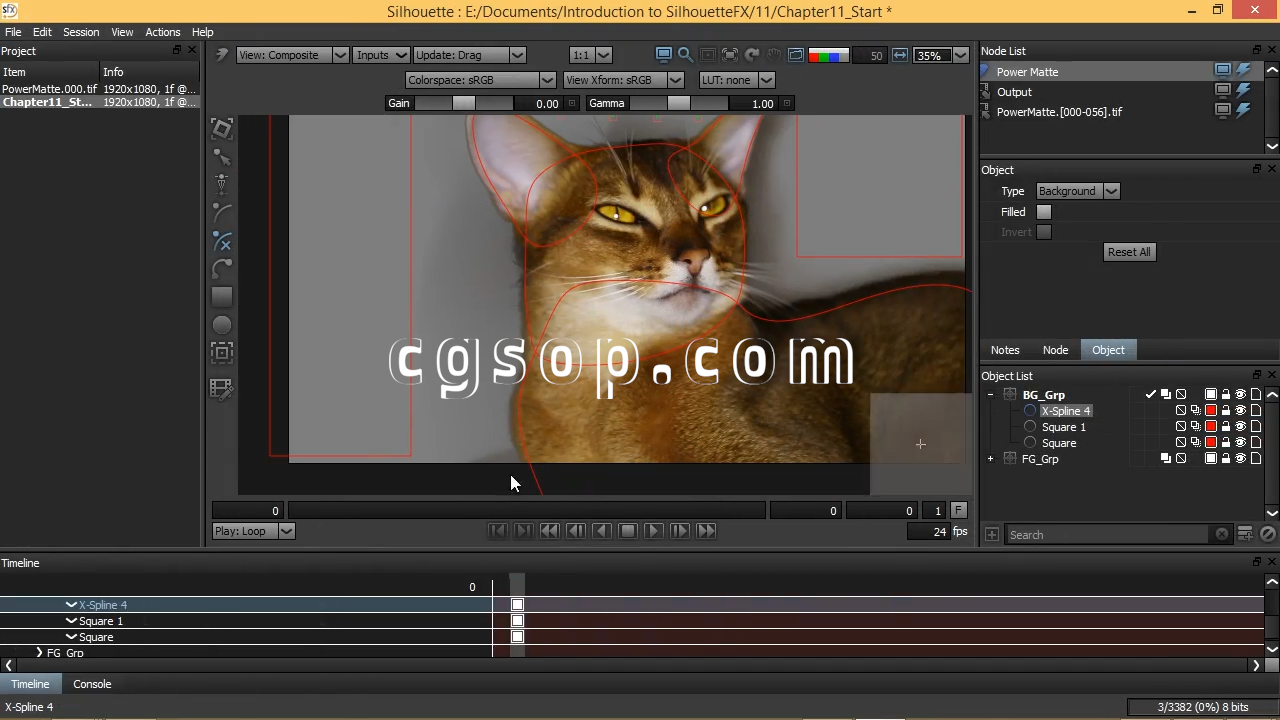The width and height of the screenshot is (1280, 720).
Task: Click the lightning icon for Output node
Action: [1243, 91]
